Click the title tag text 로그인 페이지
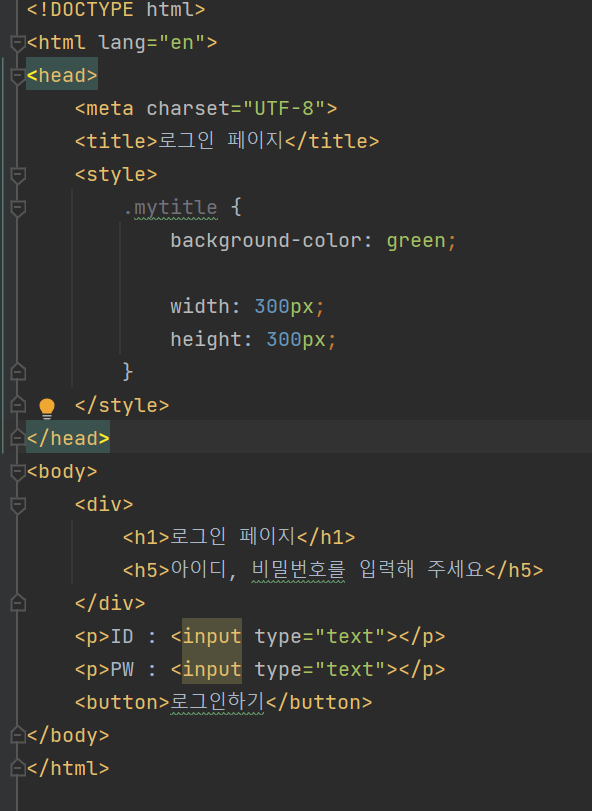This screenshot has height=811, width=592. pos(221,141)
